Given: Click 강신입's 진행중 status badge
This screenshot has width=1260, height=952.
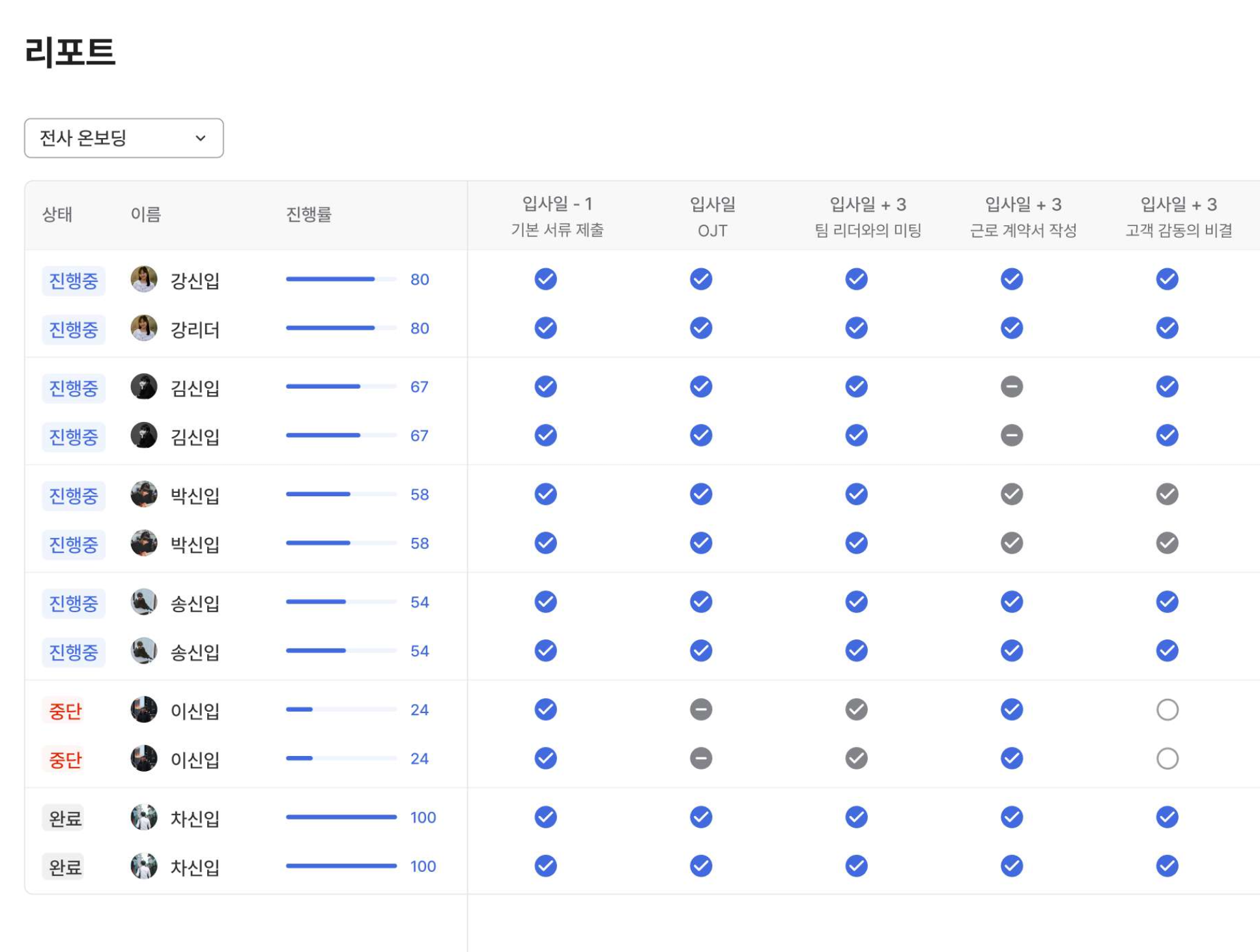Looking at the screenshot, I should pyautogui.click(x=73, y=281).
